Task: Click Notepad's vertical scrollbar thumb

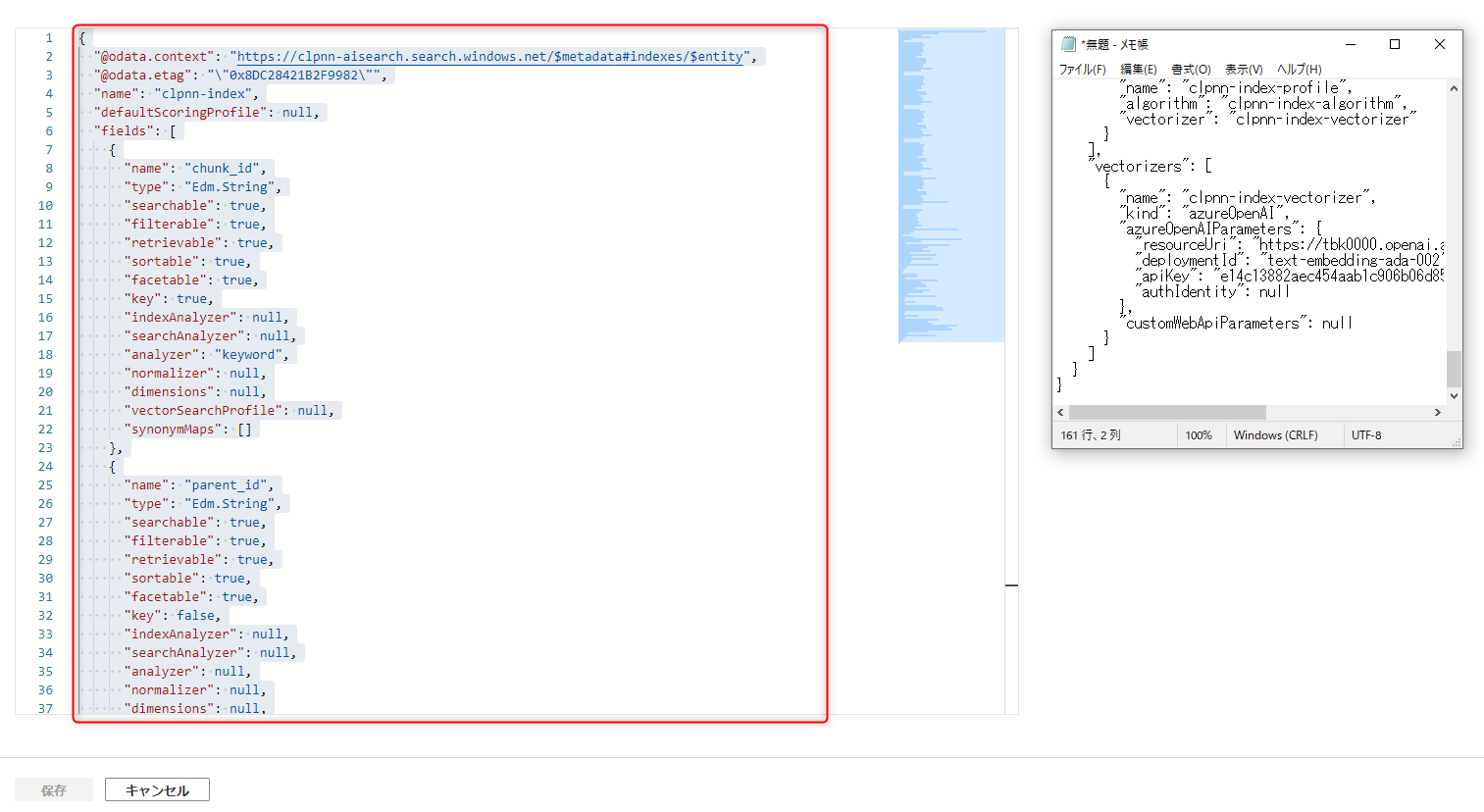Action: click(1454, 369)
